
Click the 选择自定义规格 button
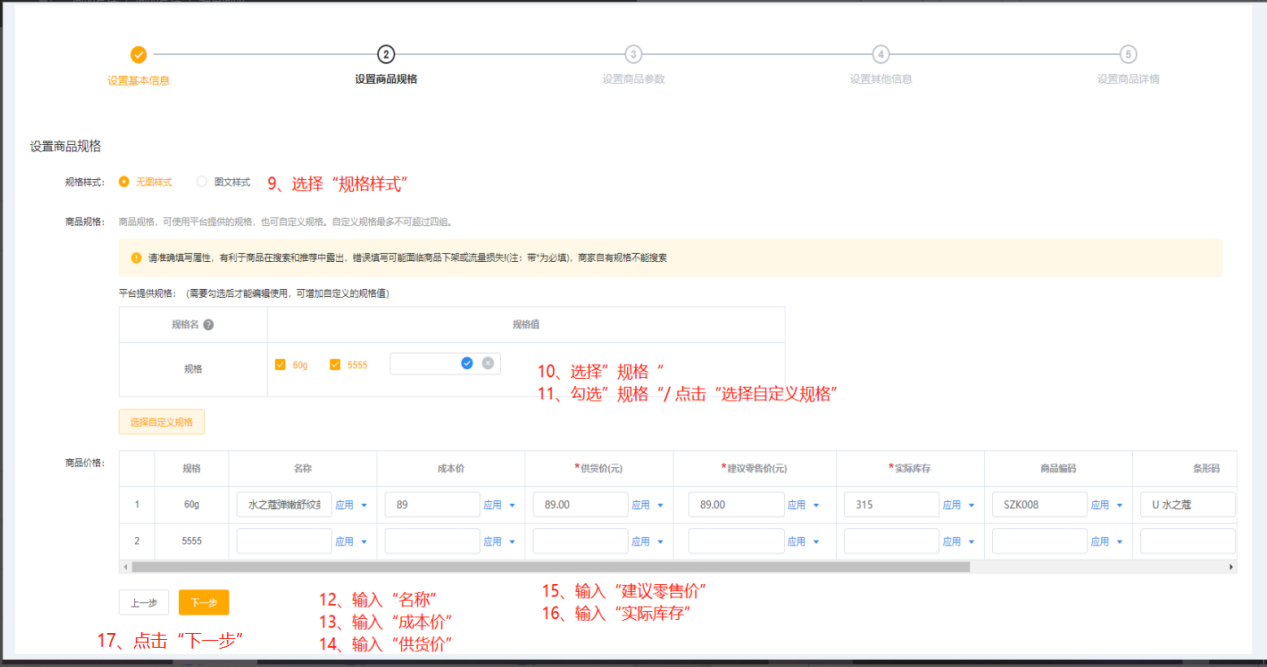point(162,422)
